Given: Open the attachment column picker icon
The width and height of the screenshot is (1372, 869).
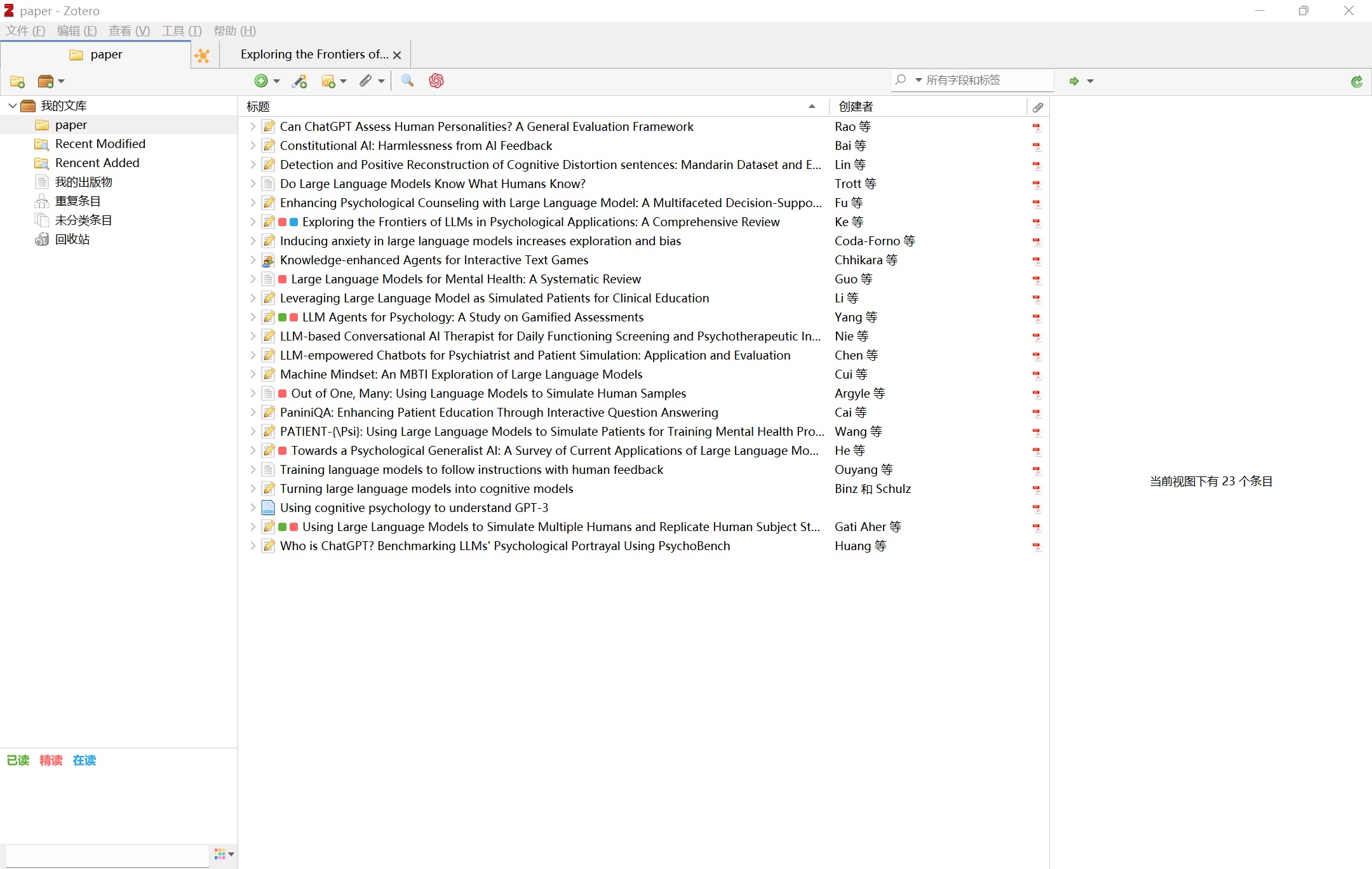Looking at the screenshot, I should point(1038,106).
